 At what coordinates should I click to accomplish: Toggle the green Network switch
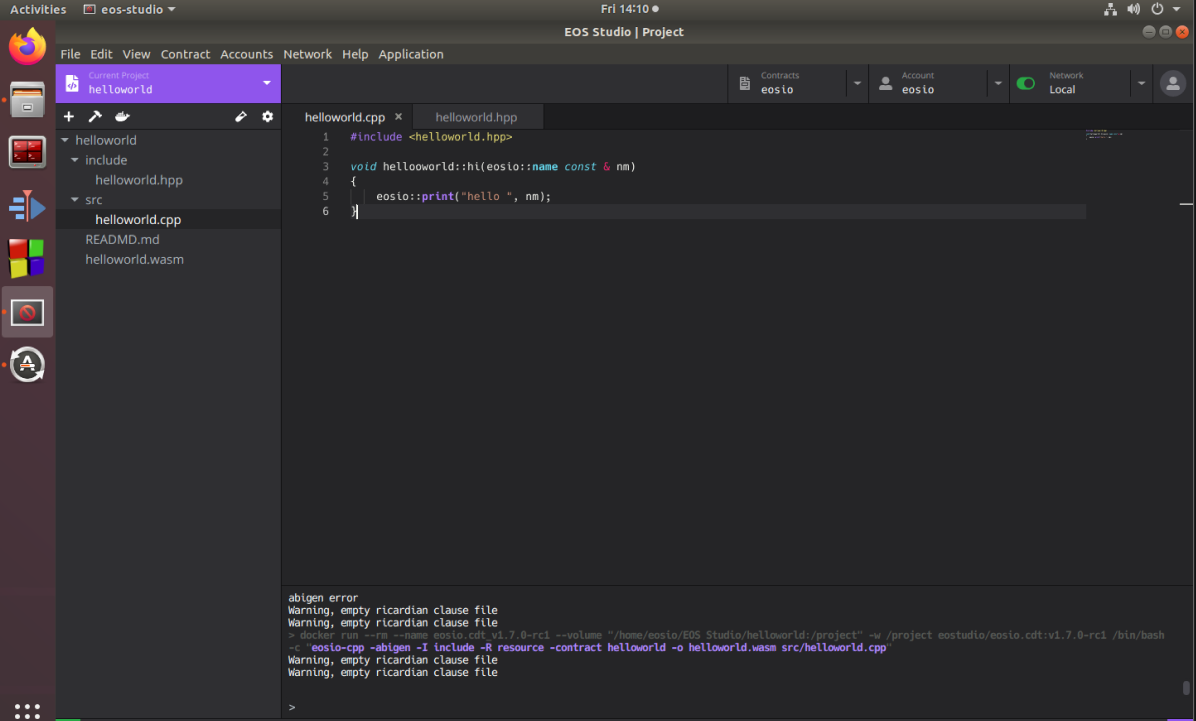pyautogui.click(x=1026, y=83)
